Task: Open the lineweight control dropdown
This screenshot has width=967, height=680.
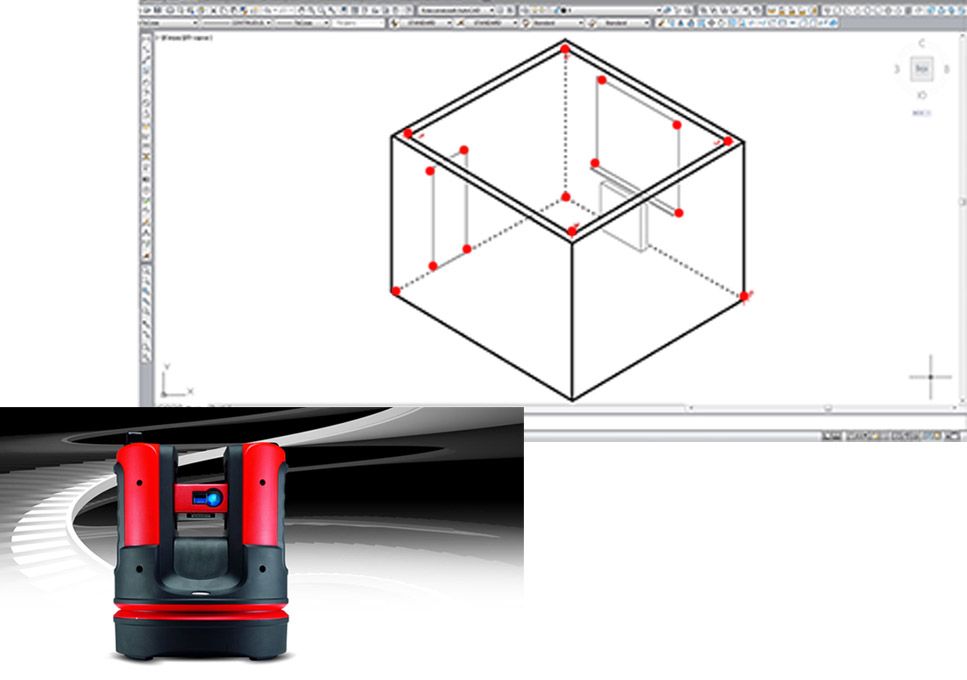Action: pos(303,23)
